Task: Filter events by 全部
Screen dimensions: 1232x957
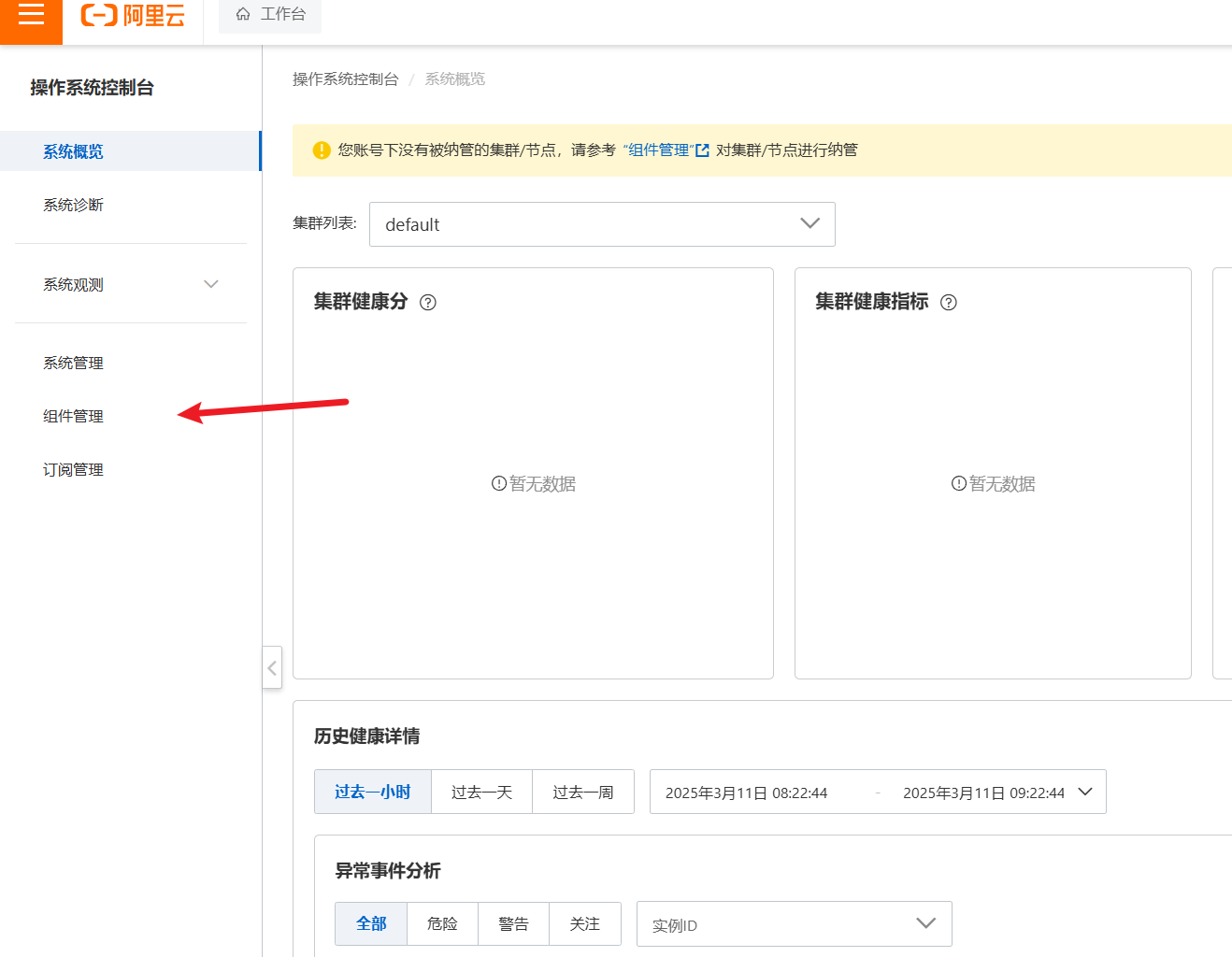Action: click(x=371, y=923)
